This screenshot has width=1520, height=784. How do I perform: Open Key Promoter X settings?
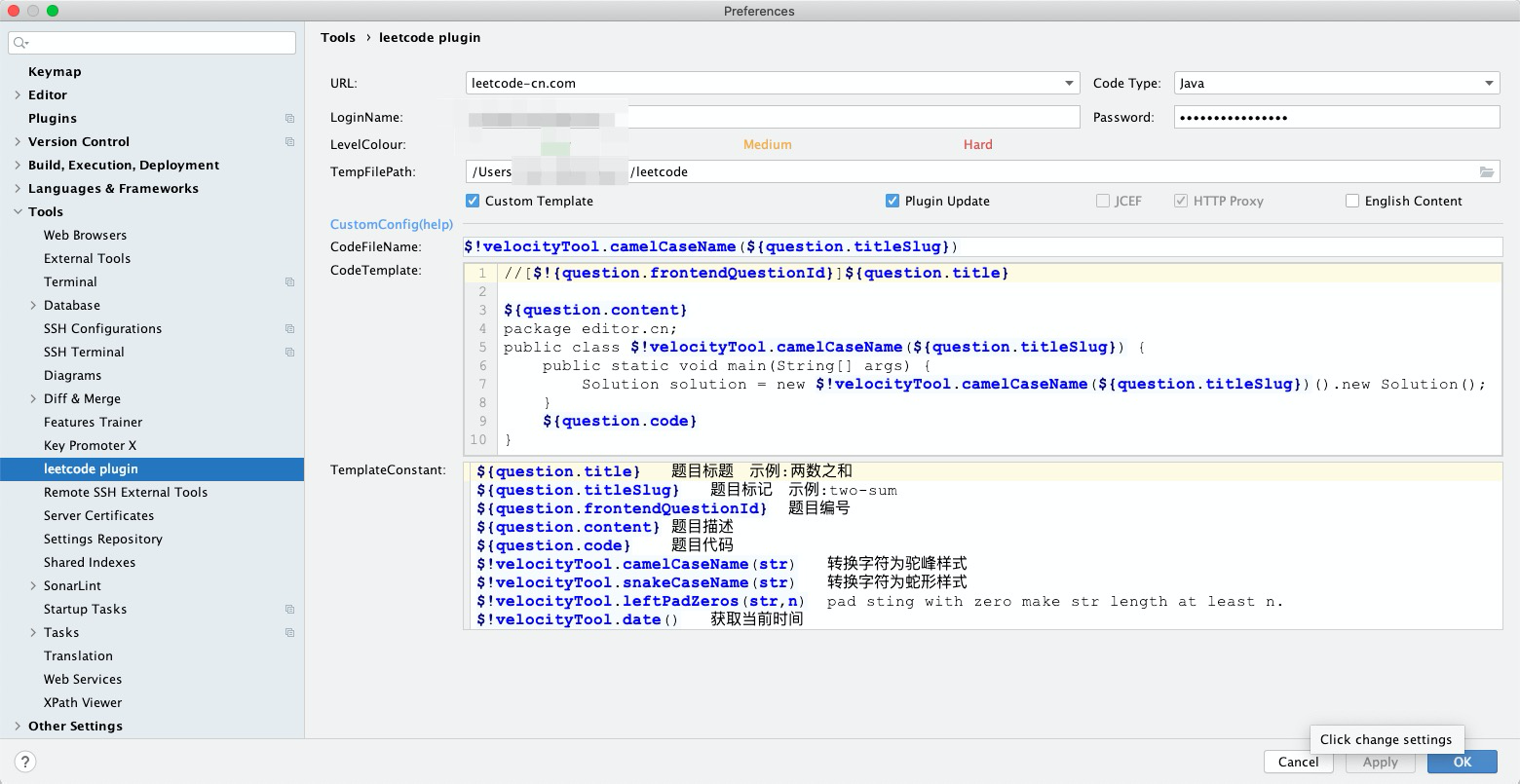pos(90,446)
